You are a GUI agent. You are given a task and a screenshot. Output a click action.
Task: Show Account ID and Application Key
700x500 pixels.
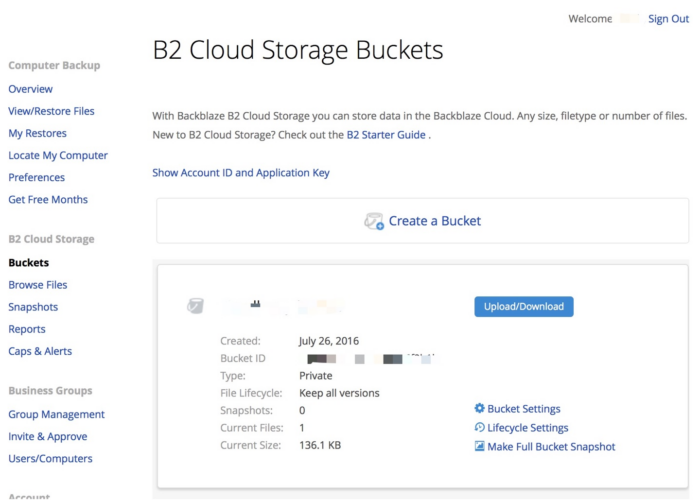(241, 173)
